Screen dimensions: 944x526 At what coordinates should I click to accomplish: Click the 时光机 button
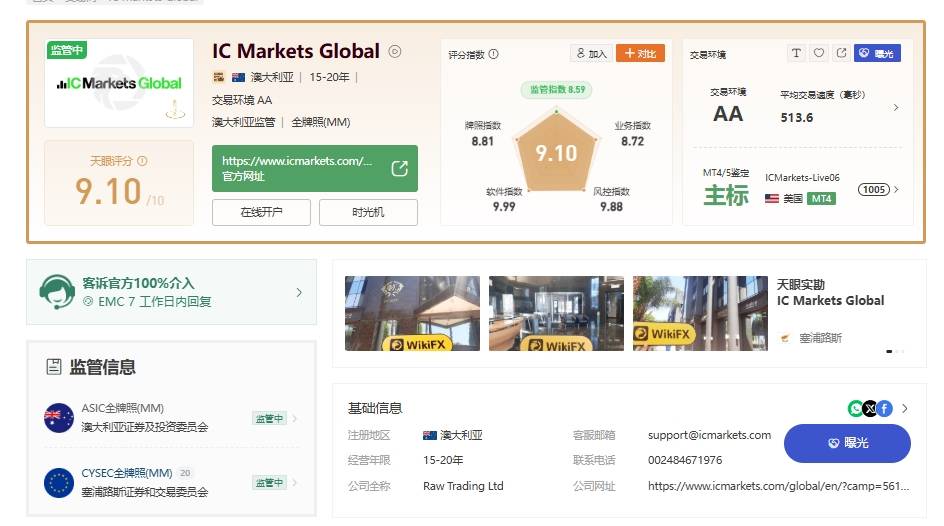tap(368, 212)
